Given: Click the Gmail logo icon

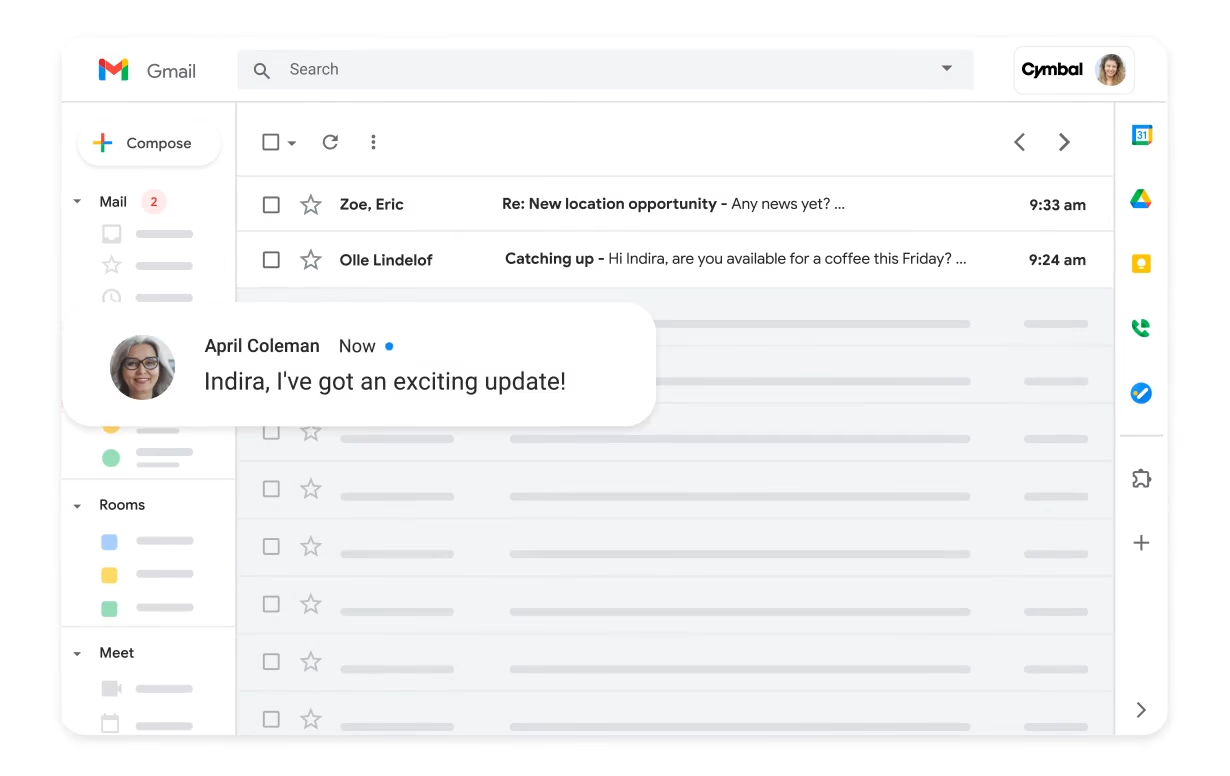Looking at the screenshot, I should (113, 70).
